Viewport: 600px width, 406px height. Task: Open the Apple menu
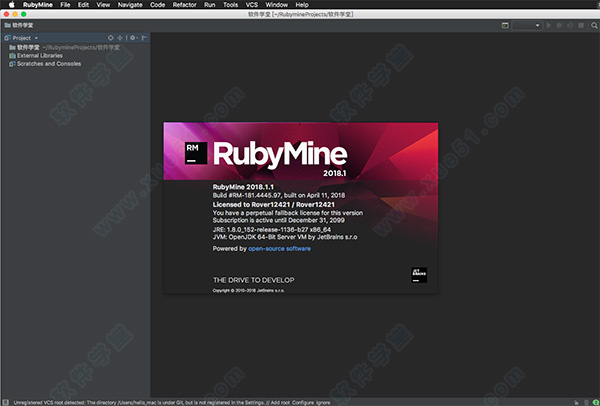(11, 5)
